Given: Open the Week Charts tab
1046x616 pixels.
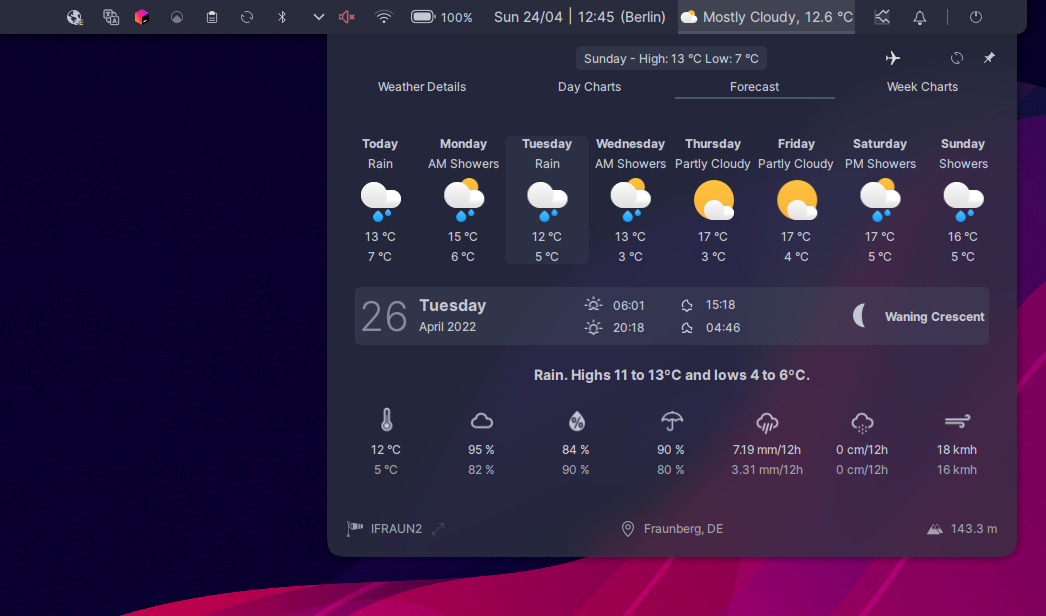Looking at the screenshot, I should pyautogui.click(x=922, y=87).
